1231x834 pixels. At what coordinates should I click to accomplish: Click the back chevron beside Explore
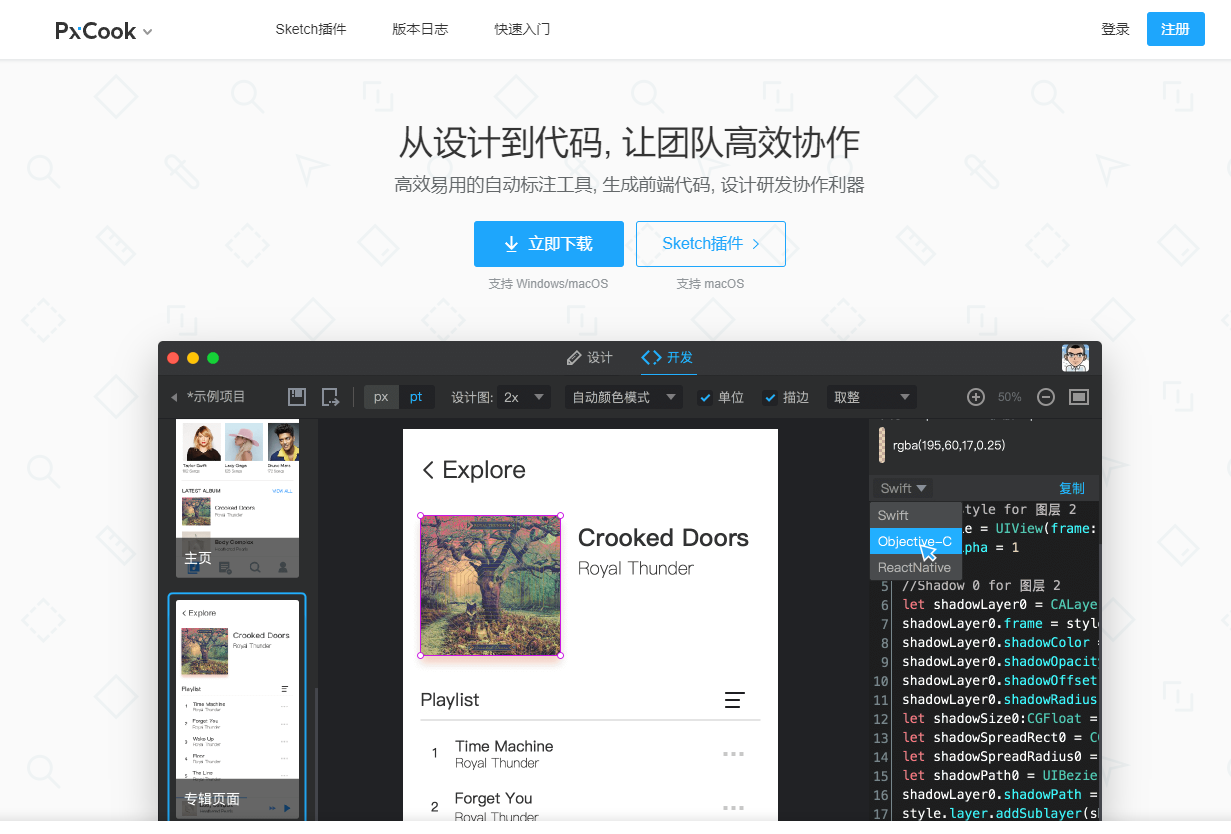point(428,470)
